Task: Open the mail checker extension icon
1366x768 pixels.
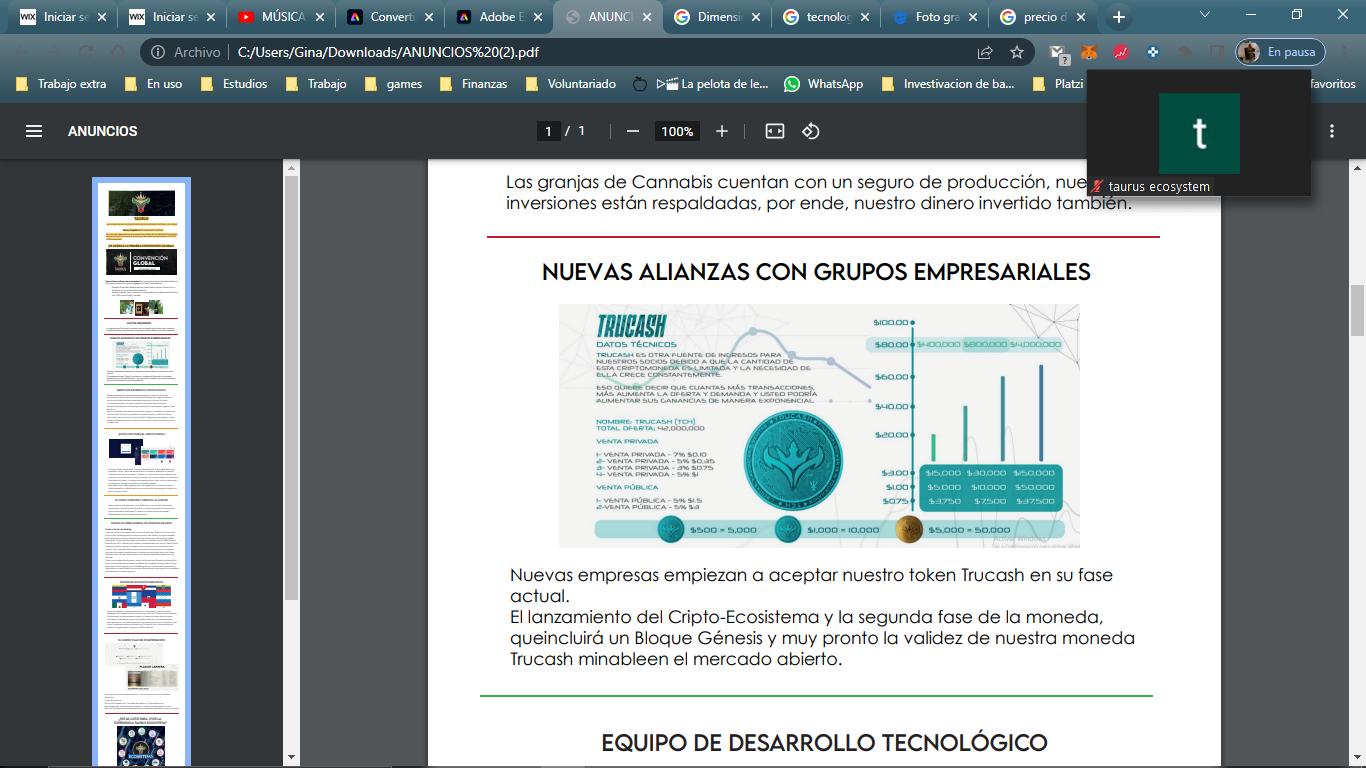Action: [1058, 53]
